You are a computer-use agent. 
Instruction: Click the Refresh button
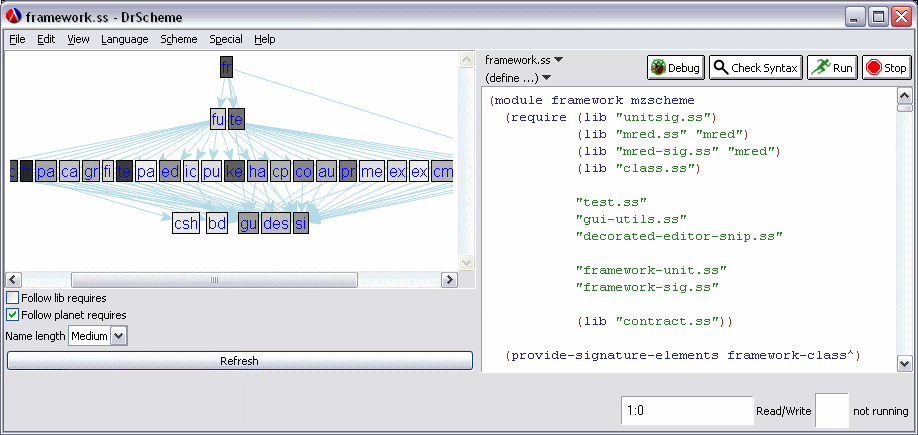click(239, 361)
